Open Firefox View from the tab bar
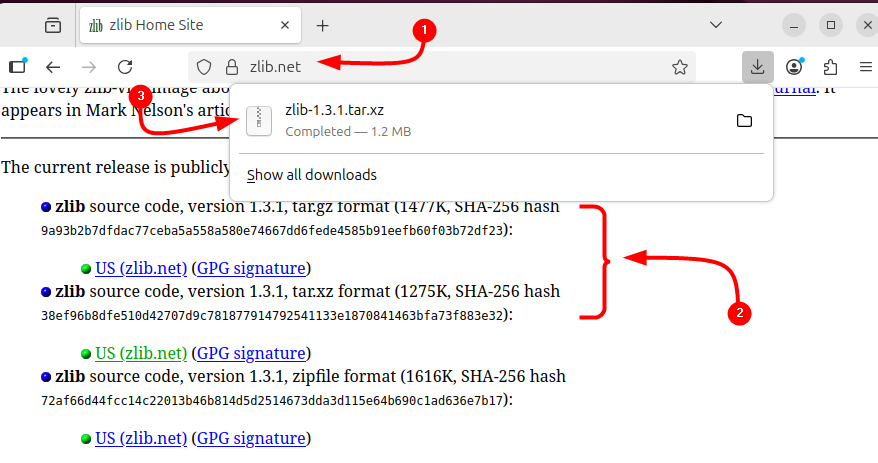Screen dimensions: 878x463 click(x=52, y=25)
